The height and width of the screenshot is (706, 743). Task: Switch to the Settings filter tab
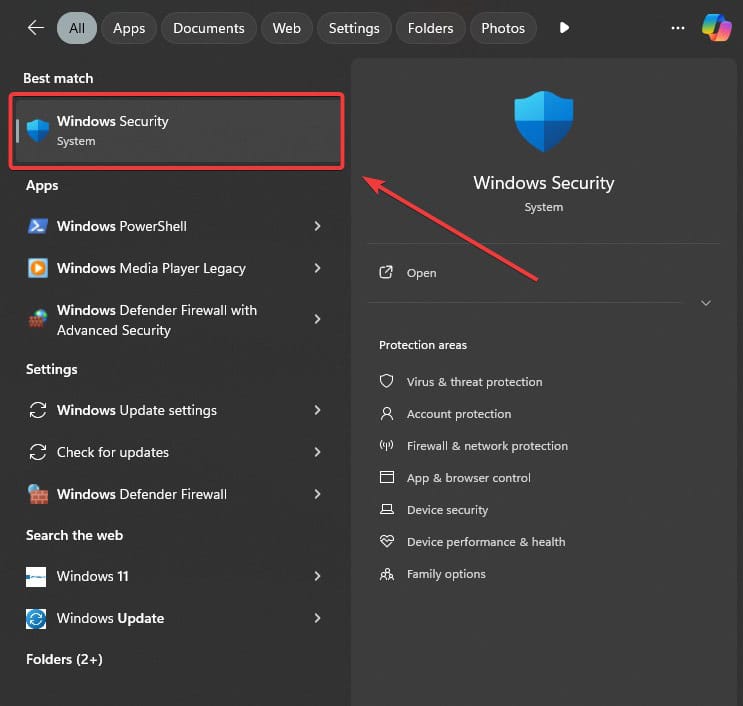[354, 28]
